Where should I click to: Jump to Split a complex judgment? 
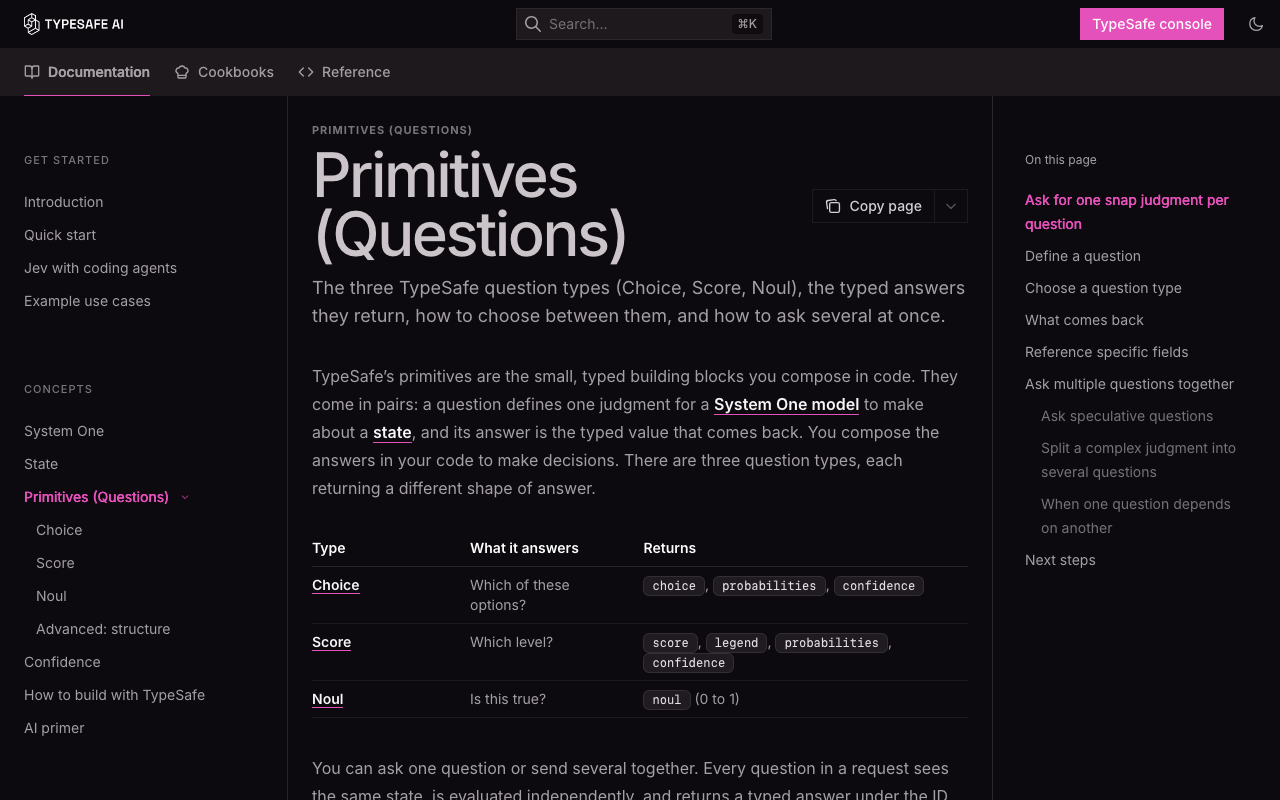click(1138, 460)
